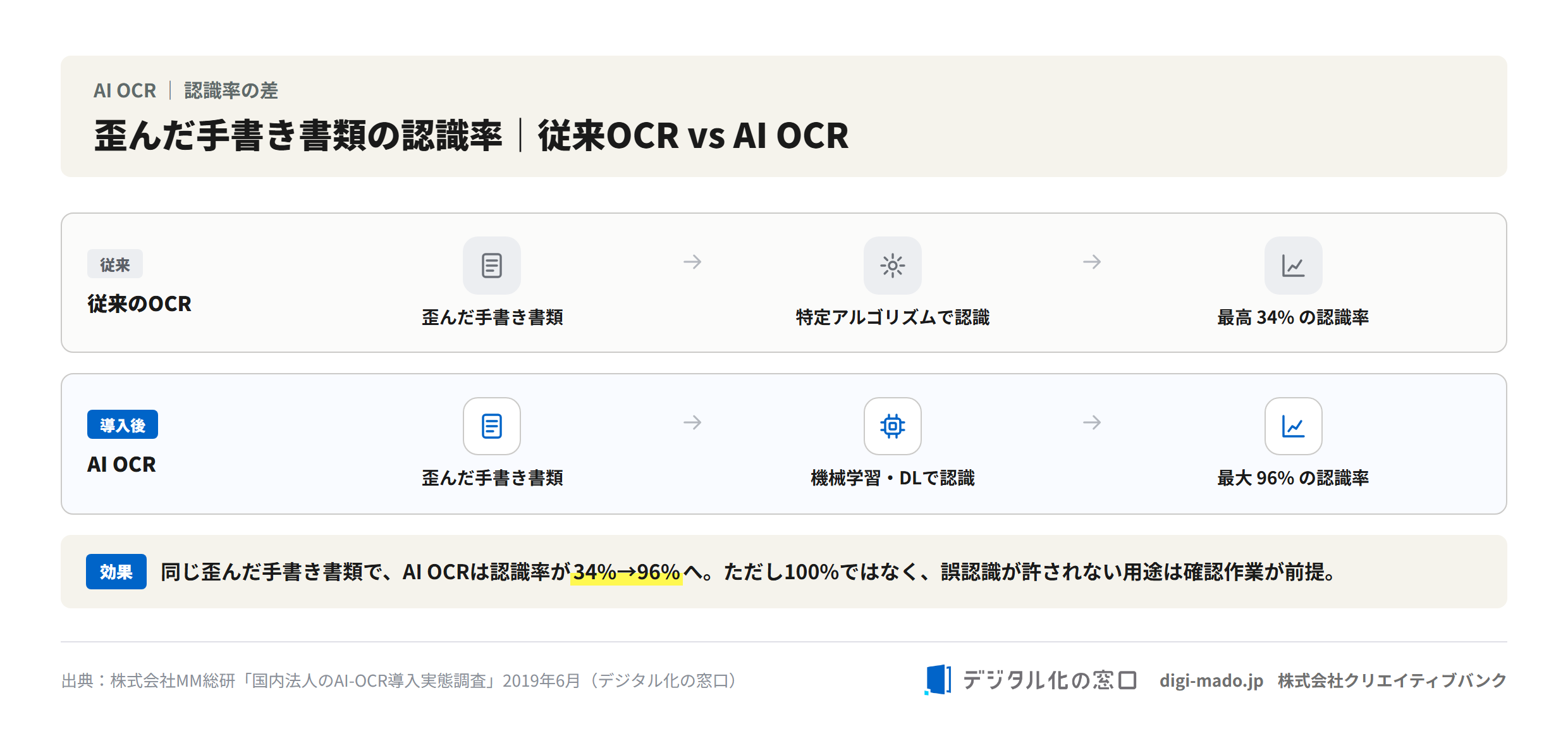This screenshot has width=1568, height=755.
Task: Click the gray 従来 badge
Action: point(115,264)
